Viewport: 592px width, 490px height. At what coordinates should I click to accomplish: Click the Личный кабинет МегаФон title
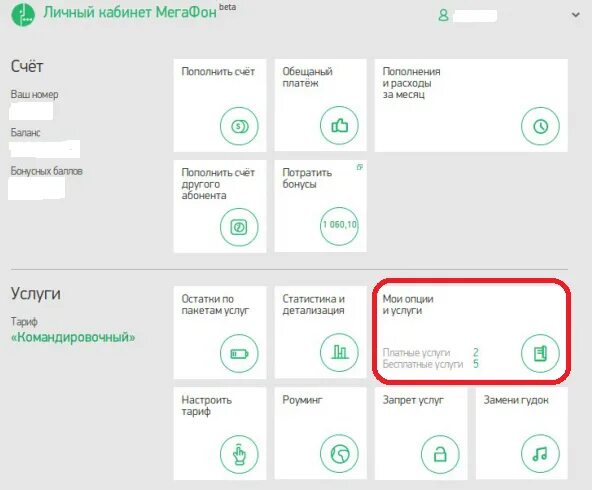pos(130,12)
